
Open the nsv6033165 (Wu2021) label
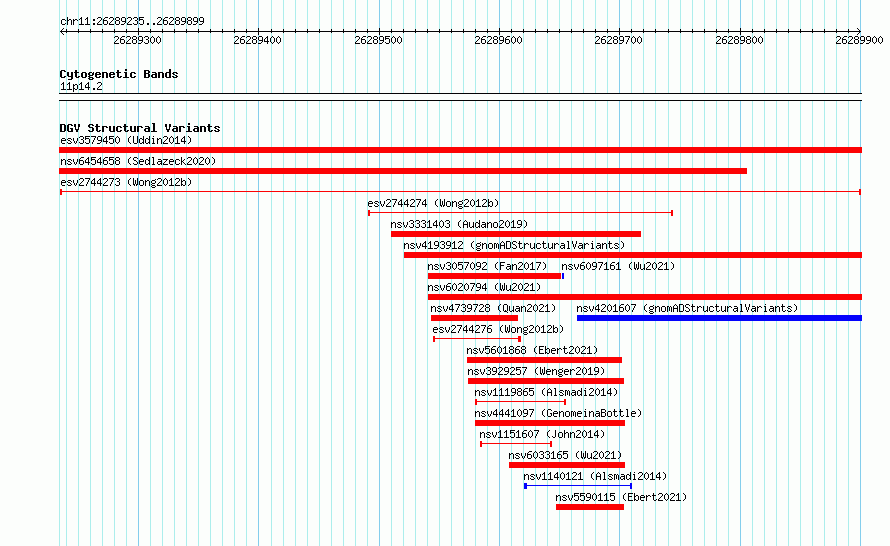click(x=565, y=455)
